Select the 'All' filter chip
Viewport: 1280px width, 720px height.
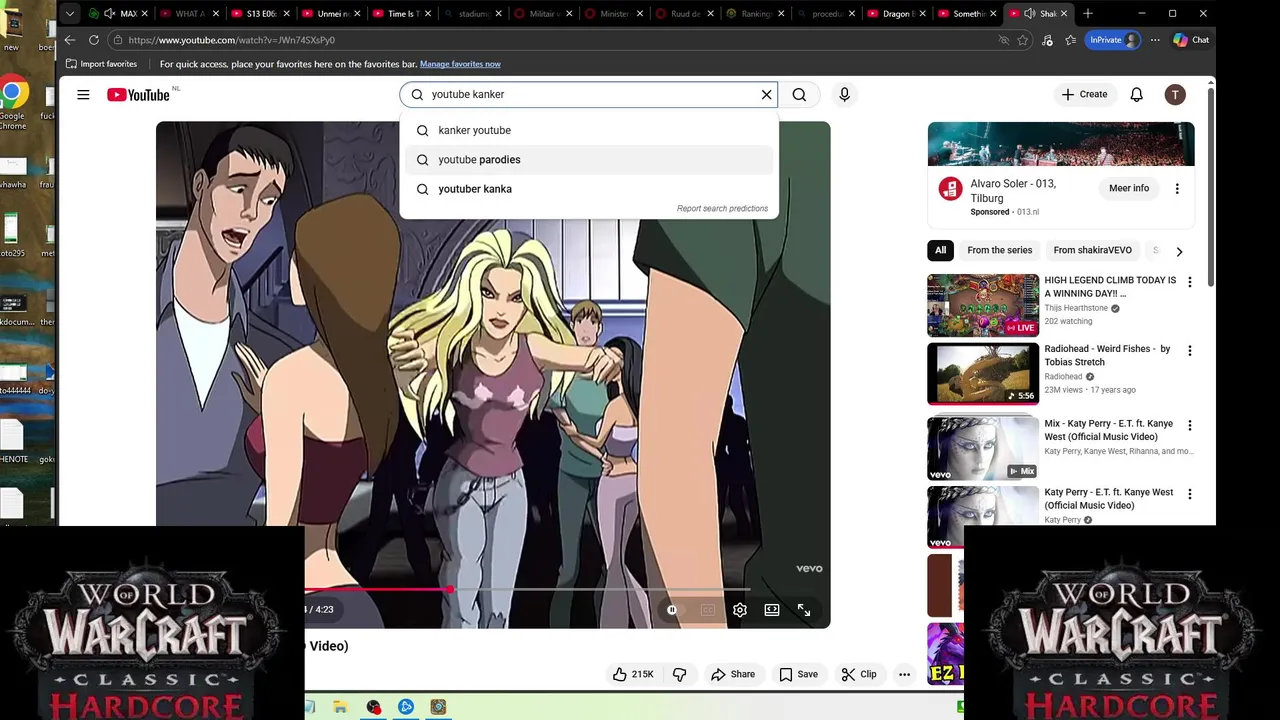(x=940, y=251)
